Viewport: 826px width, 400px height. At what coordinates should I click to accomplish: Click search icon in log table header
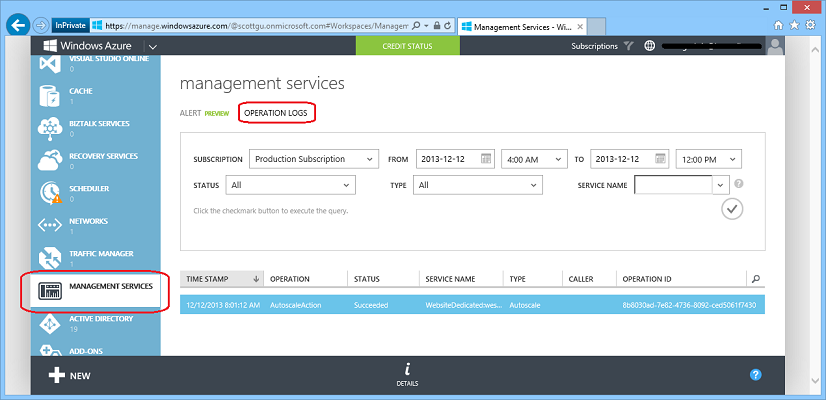click(x=755, y=279)
